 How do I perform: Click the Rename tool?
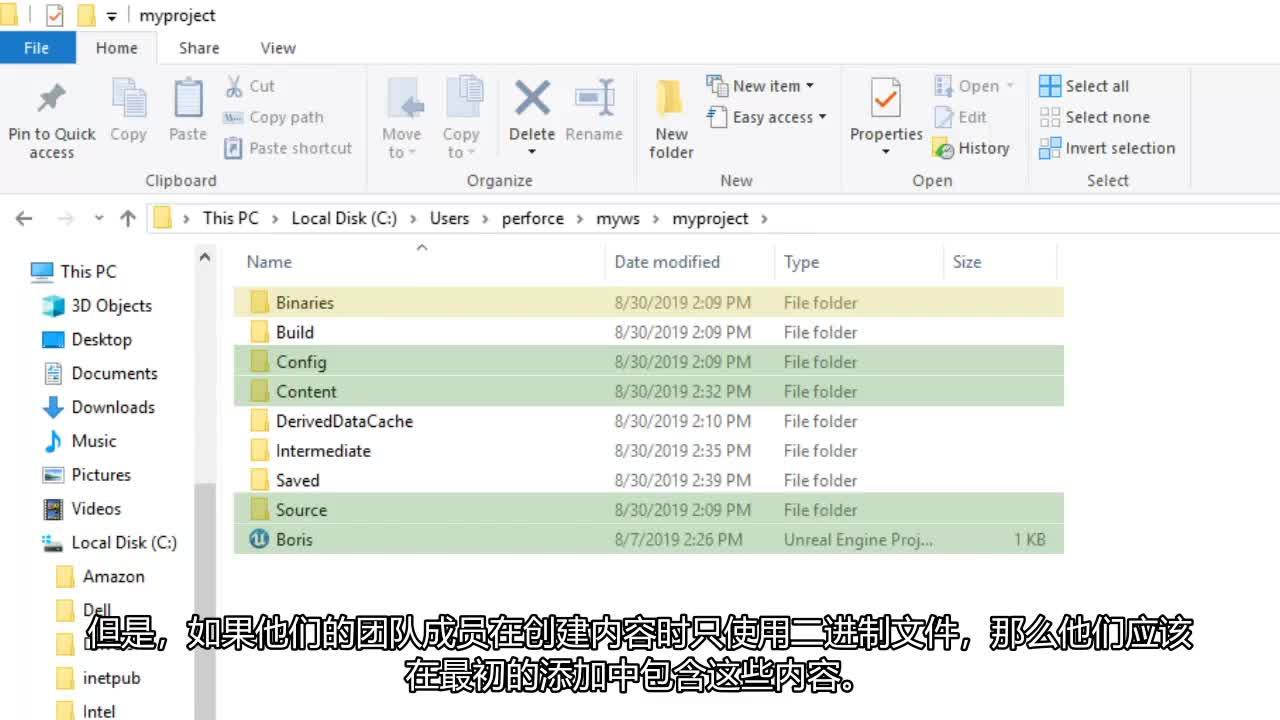click(x=594, y=117)
